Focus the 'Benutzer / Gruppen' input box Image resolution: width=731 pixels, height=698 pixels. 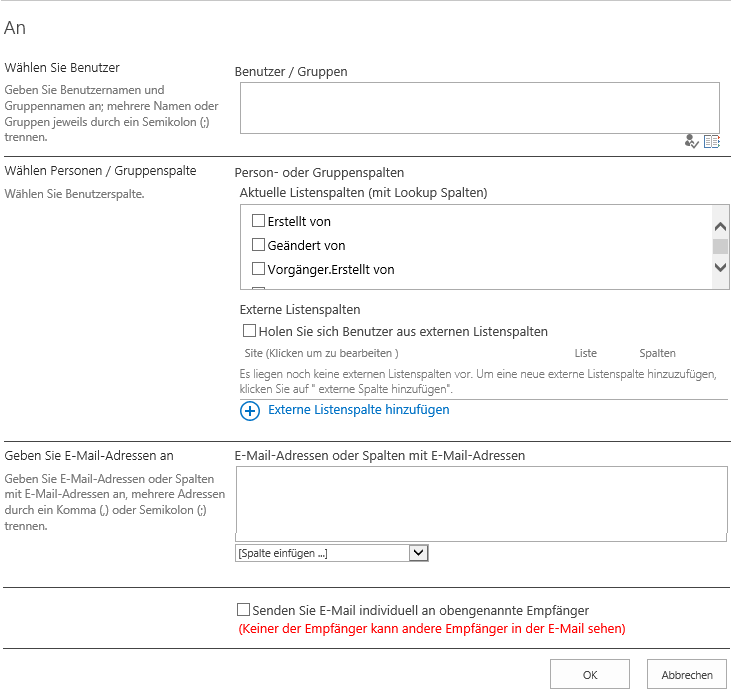coord(479,107)
